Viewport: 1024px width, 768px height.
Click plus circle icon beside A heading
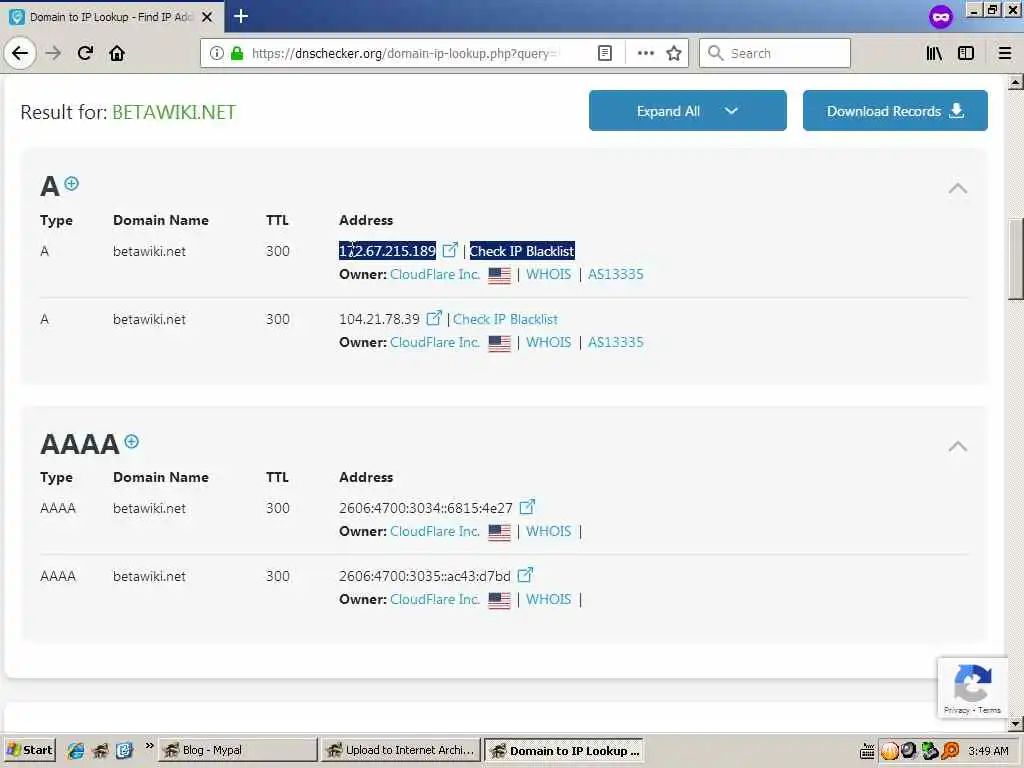72,184
